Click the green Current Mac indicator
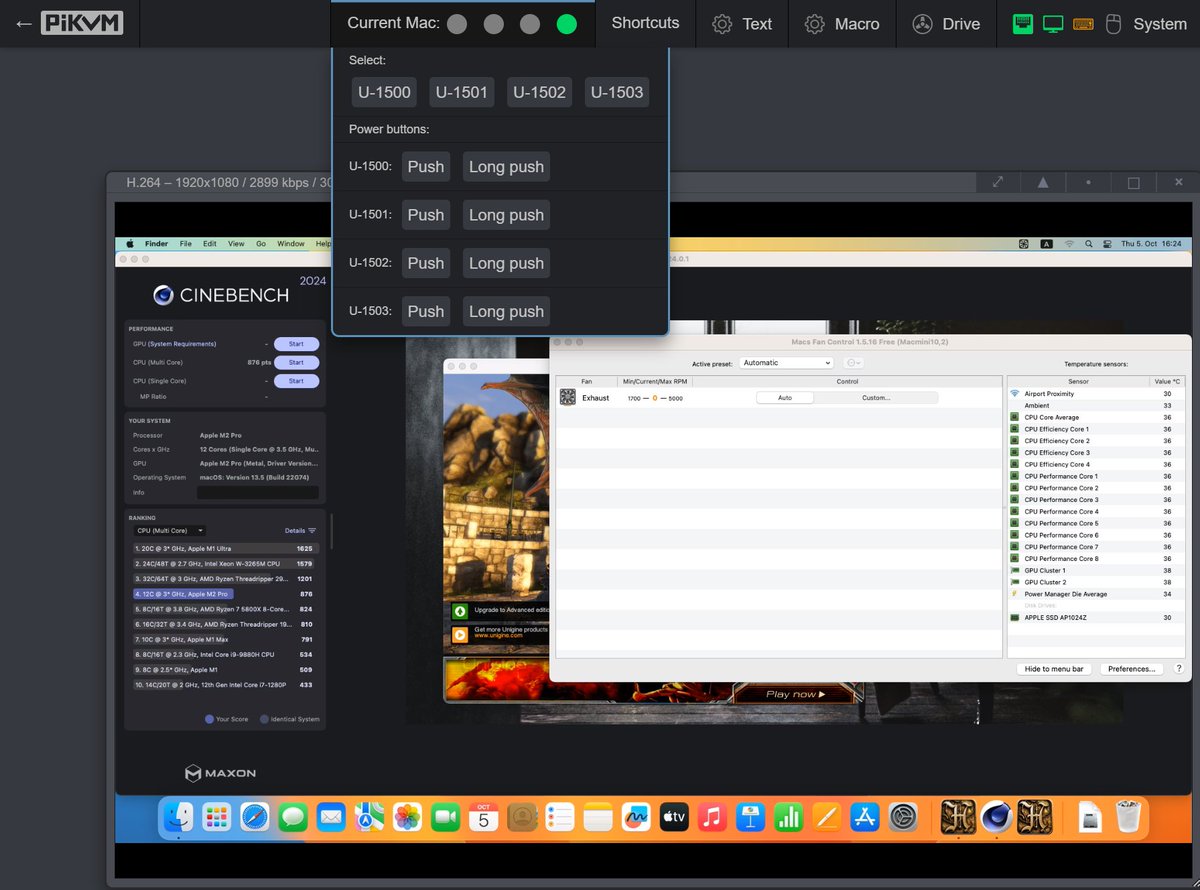 pyautogui.click(x=567, y=24)
